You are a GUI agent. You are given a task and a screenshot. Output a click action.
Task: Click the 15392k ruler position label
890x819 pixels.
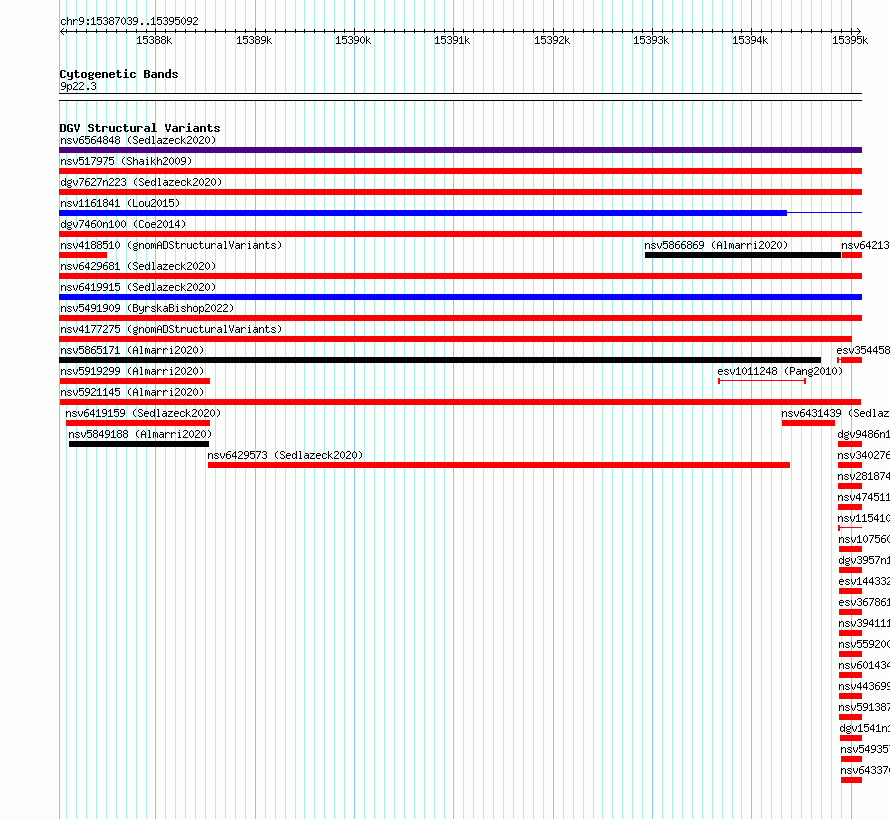coord(552,40)
